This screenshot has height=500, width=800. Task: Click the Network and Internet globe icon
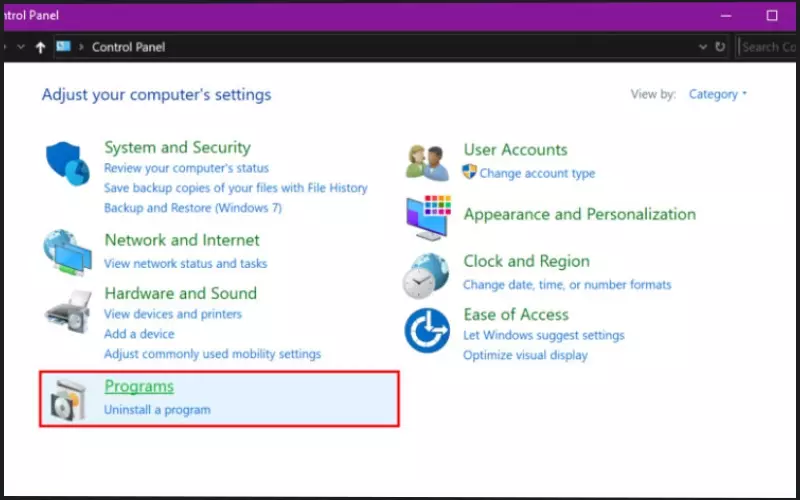click(68, 252)
